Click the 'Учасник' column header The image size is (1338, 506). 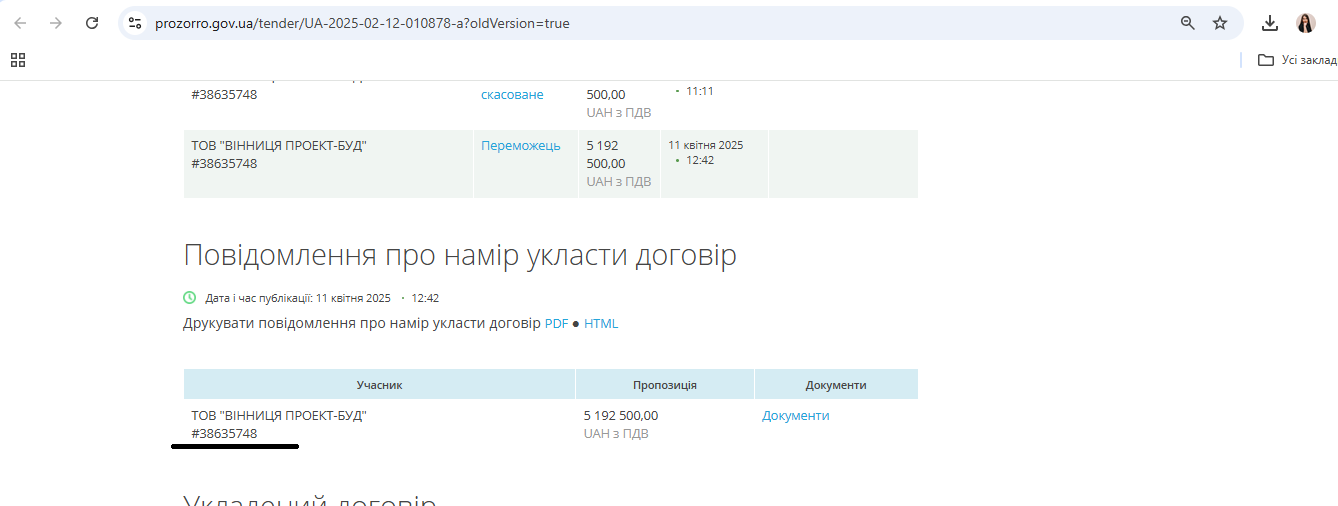[379, 385]
